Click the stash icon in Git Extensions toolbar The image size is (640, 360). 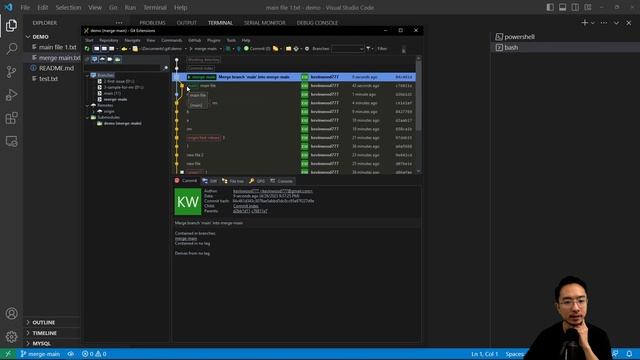[276, 49]
